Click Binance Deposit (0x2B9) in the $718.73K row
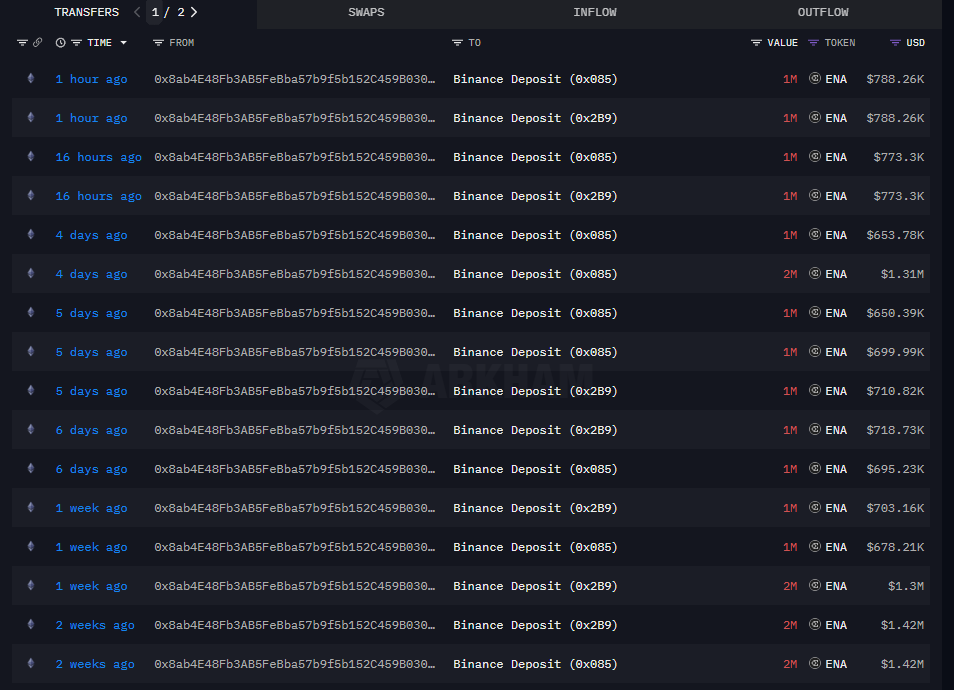Viewport: 954px width, 690px height. 535,430
